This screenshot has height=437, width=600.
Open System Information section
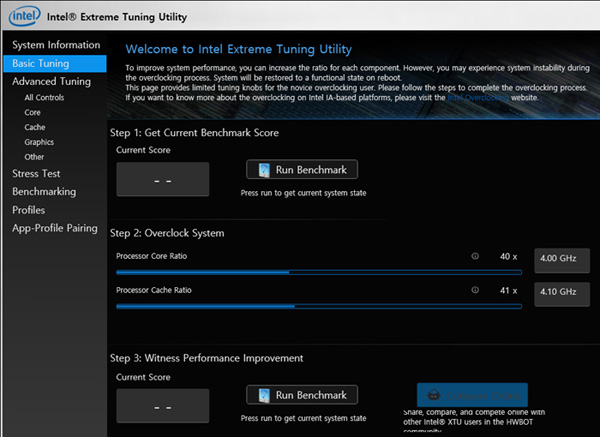tap(56, 45)
